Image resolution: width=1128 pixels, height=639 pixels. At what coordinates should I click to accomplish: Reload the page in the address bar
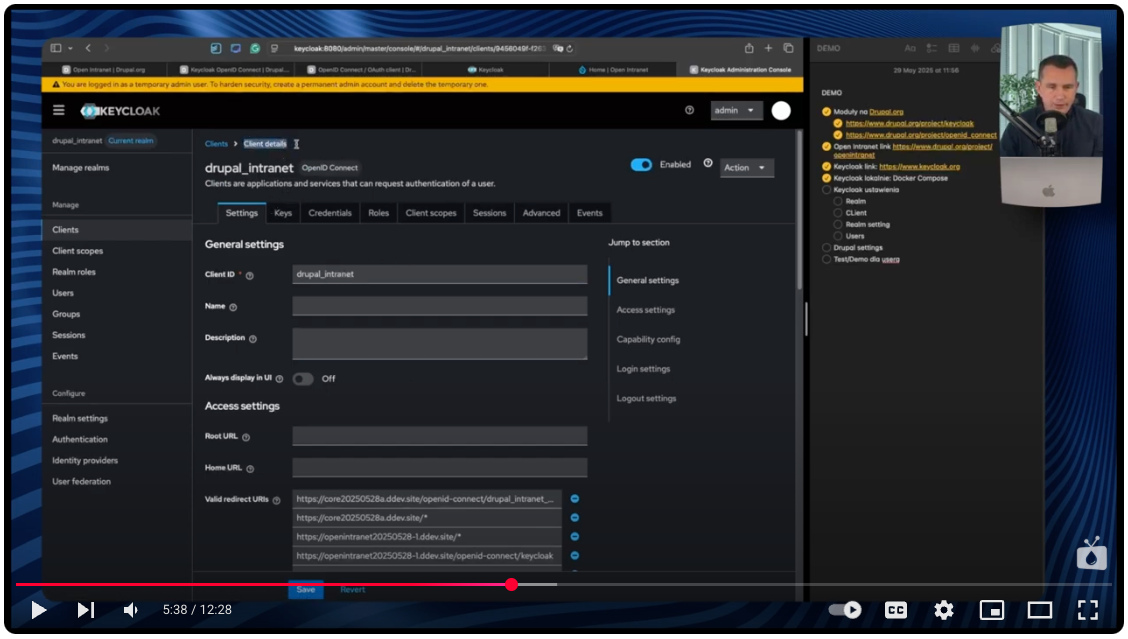click(x=570, y=49)
